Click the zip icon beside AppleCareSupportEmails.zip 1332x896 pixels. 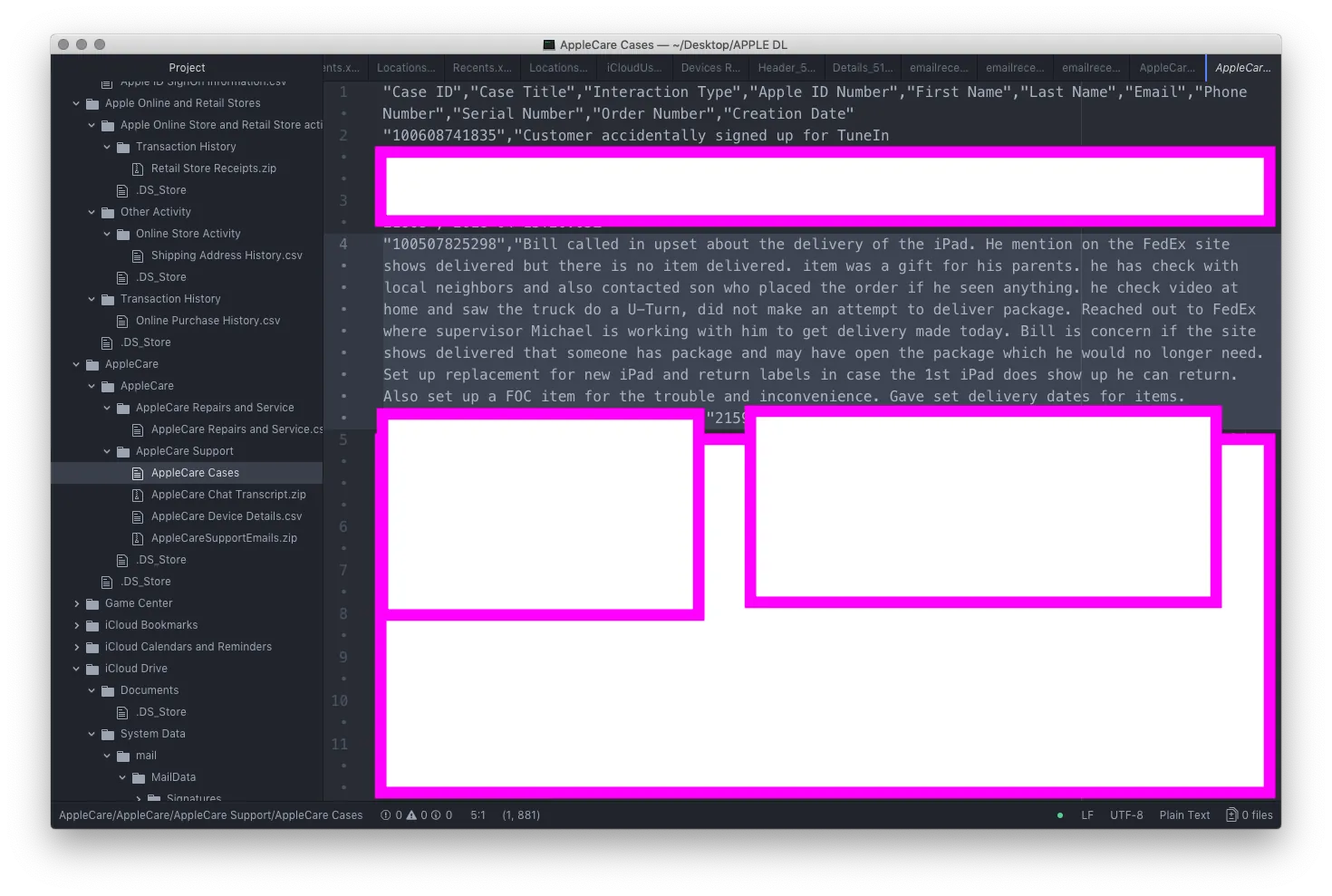(138, 538)
